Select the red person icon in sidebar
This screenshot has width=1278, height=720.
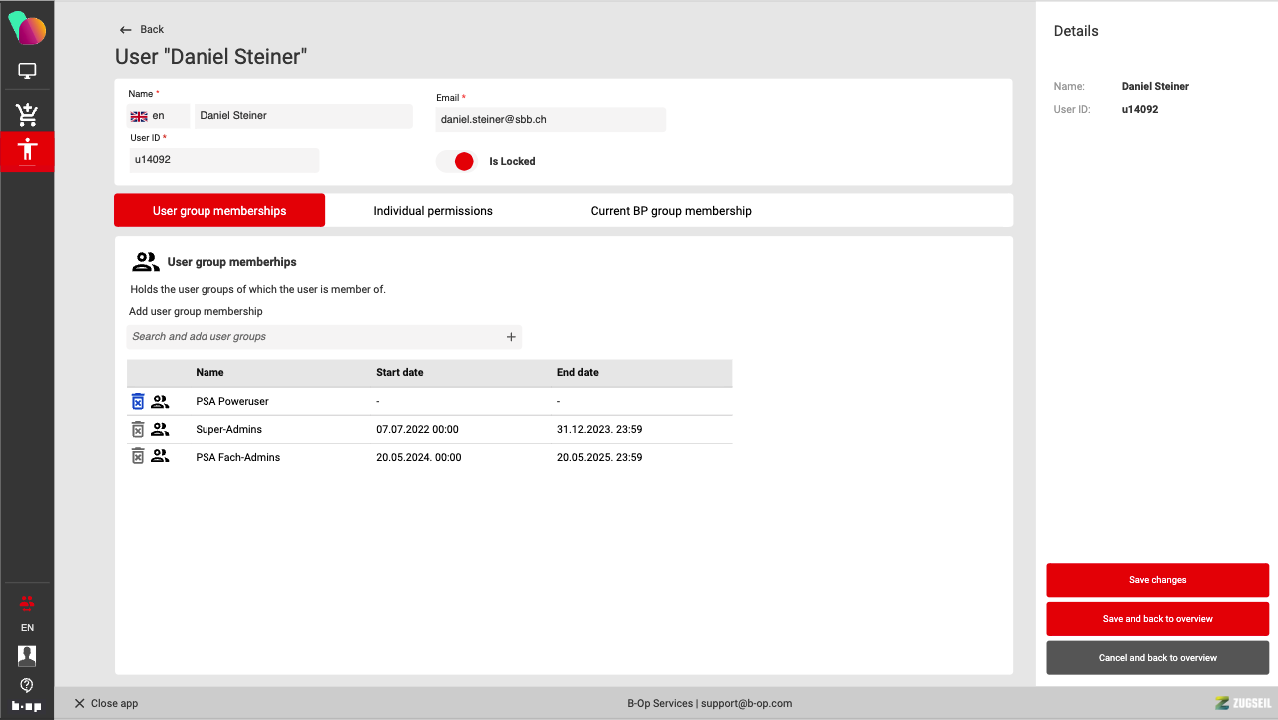[x=27, y=151]
